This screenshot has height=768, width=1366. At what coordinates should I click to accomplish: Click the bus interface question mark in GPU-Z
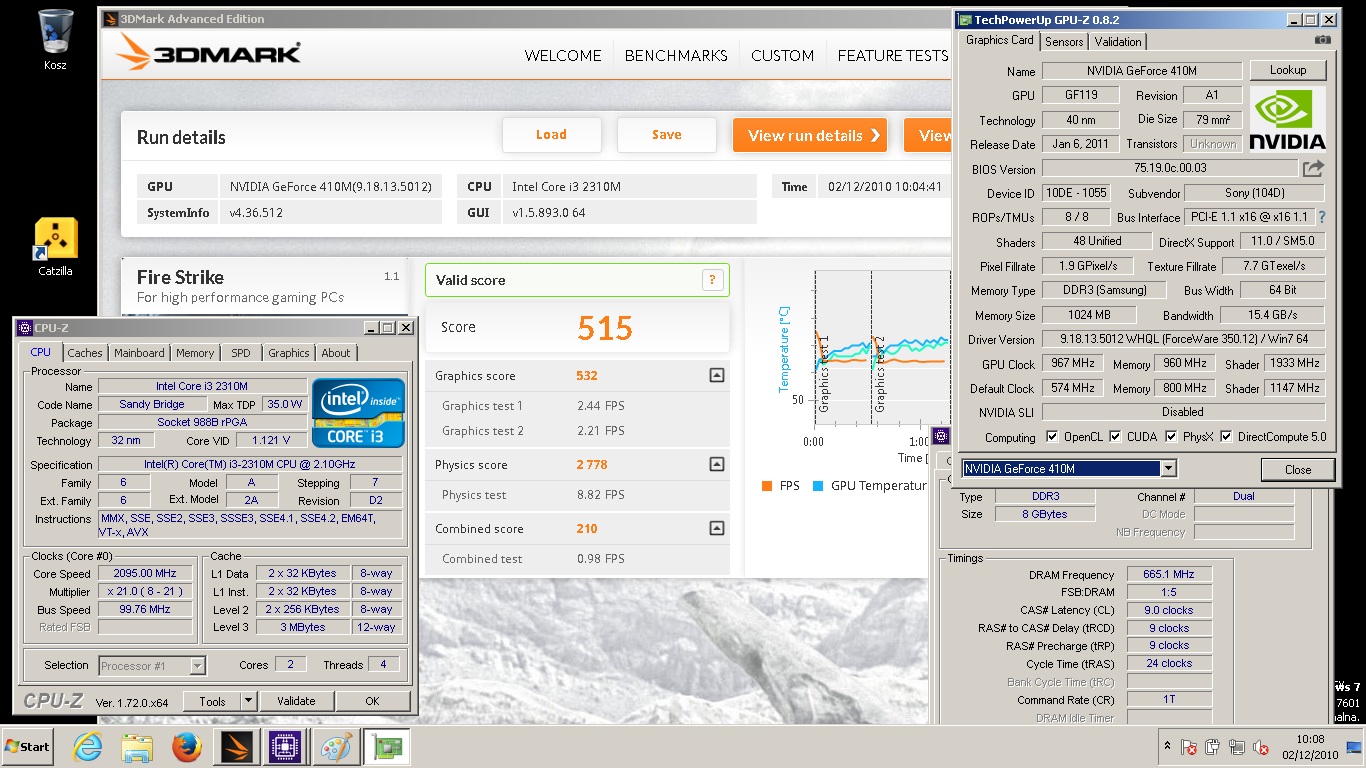[x=1322, y=217]
